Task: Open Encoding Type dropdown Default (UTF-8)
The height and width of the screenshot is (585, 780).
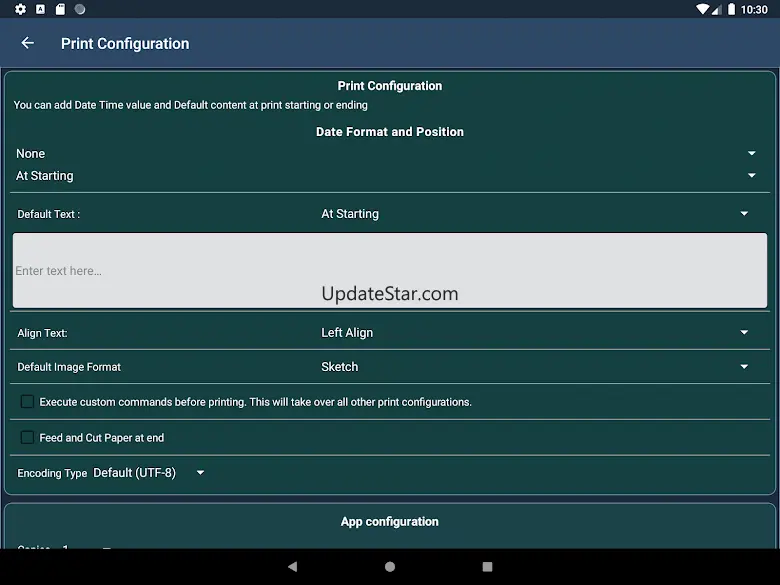Action: (149, 473)
